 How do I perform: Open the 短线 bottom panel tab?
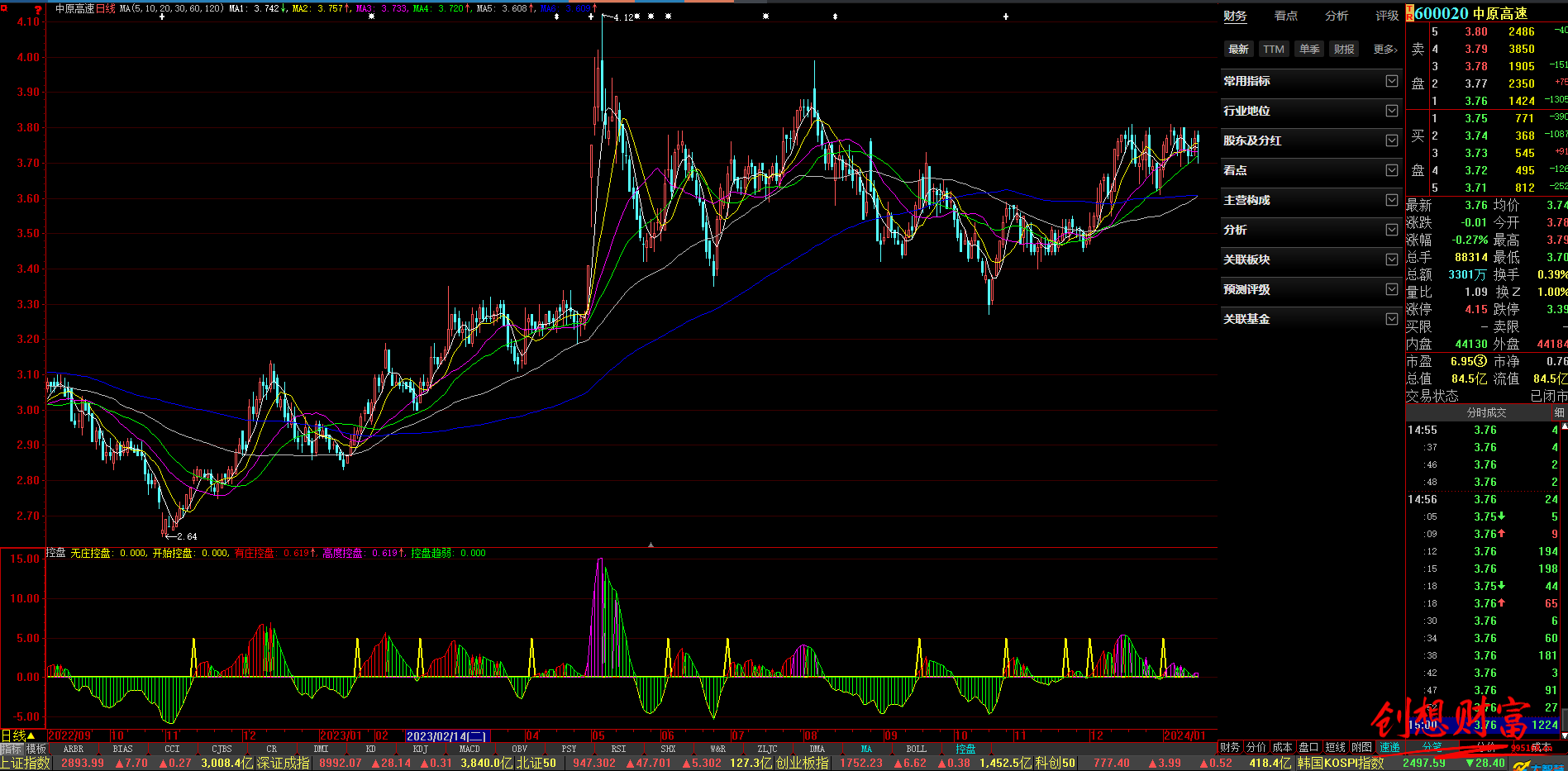click(x=1336, y=747)
